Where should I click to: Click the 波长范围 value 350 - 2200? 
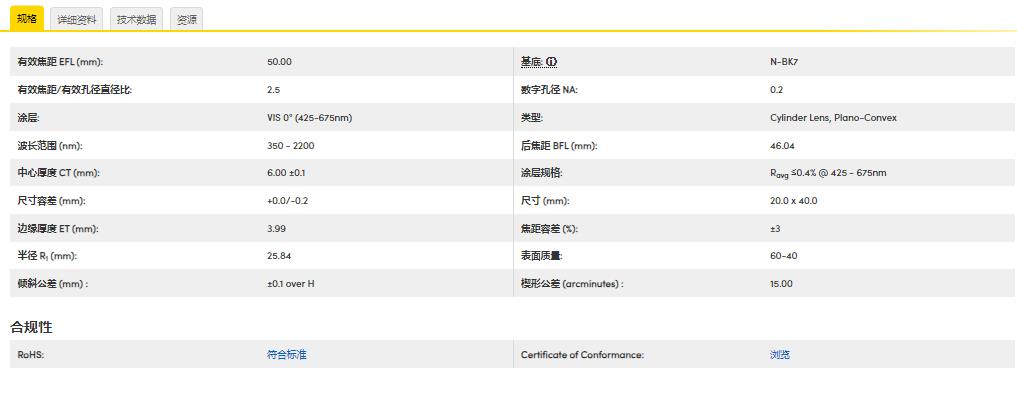(291, 145)
